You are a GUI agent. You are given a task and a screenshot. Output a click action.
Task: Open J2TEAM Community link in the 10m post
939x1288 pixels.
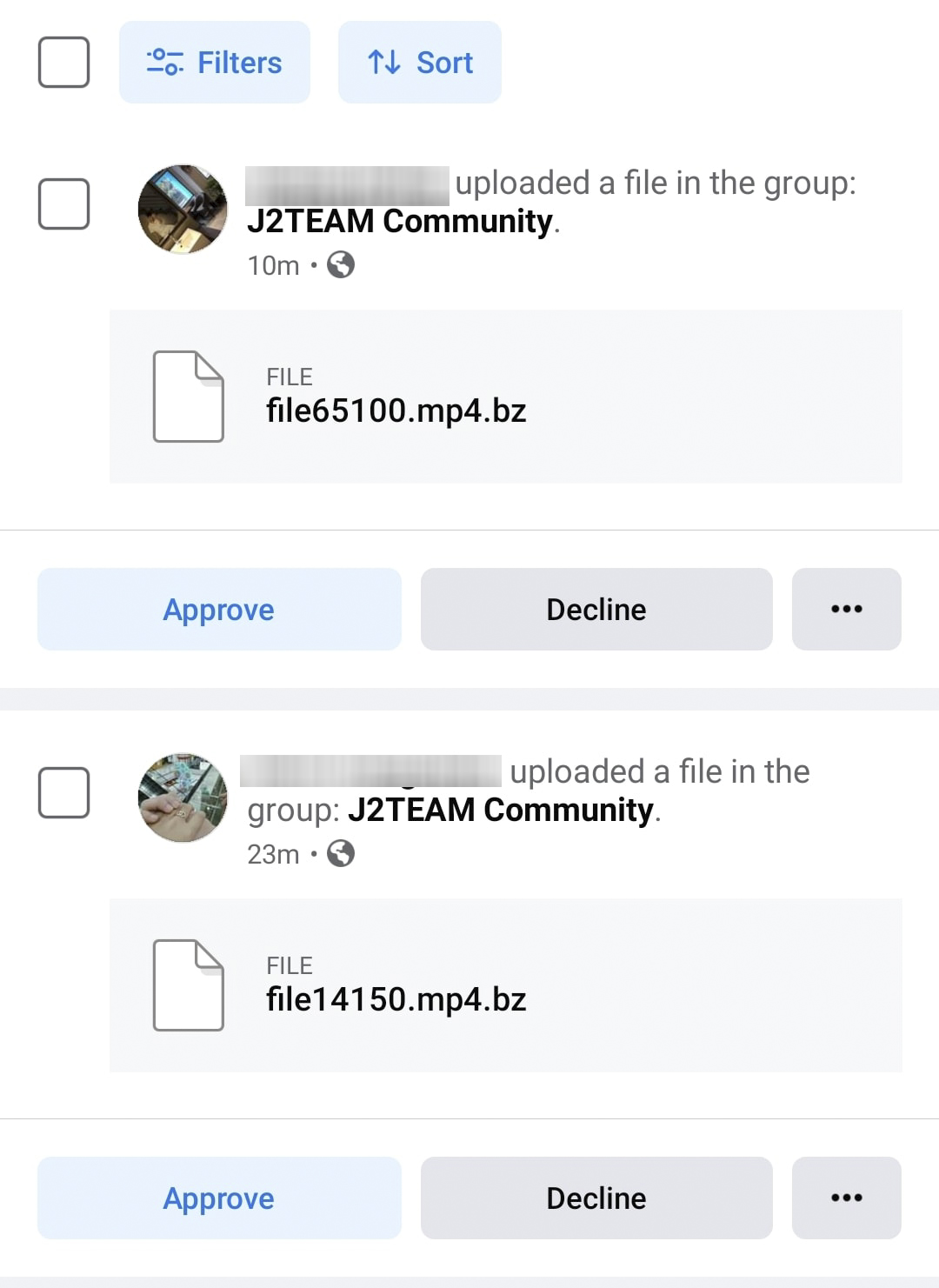(400, 222)
